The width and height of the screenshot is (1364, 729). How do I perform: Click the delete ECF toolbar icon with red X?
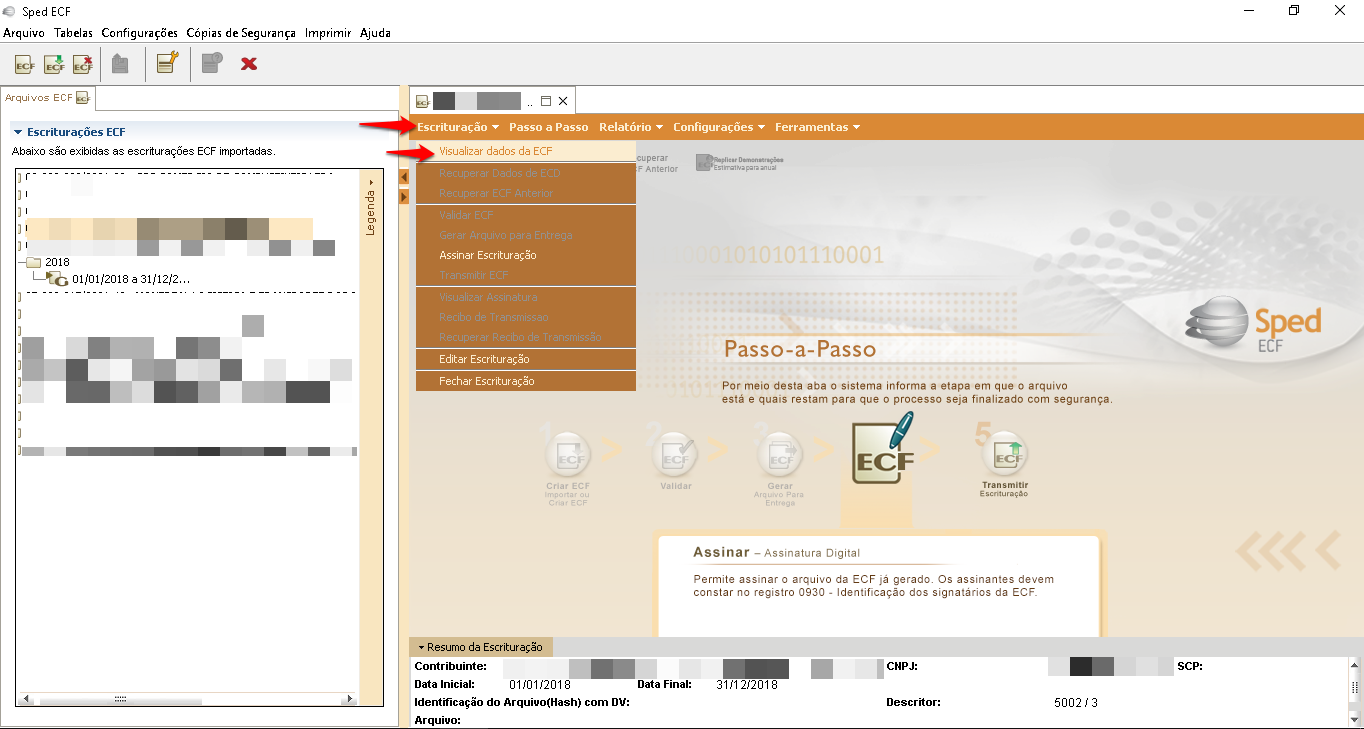click(x=83, y=64)
